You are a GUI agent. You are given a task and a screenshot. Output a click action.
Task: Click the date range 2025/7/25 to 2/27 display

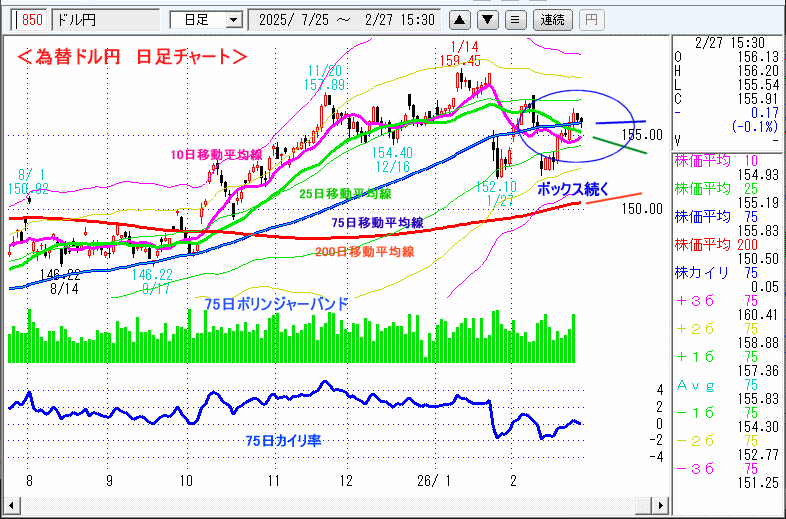pyautogui.click(x=345, y=19)
